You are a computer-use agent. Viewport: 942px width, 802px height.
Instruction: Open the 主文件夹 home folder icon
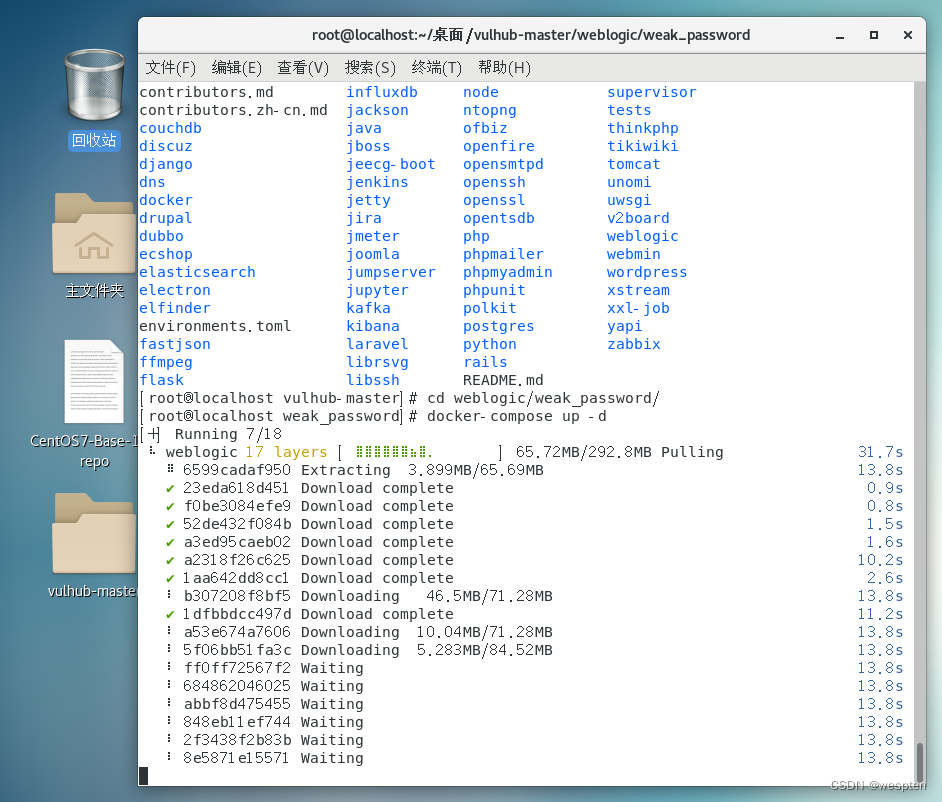(x=94, y=234)
